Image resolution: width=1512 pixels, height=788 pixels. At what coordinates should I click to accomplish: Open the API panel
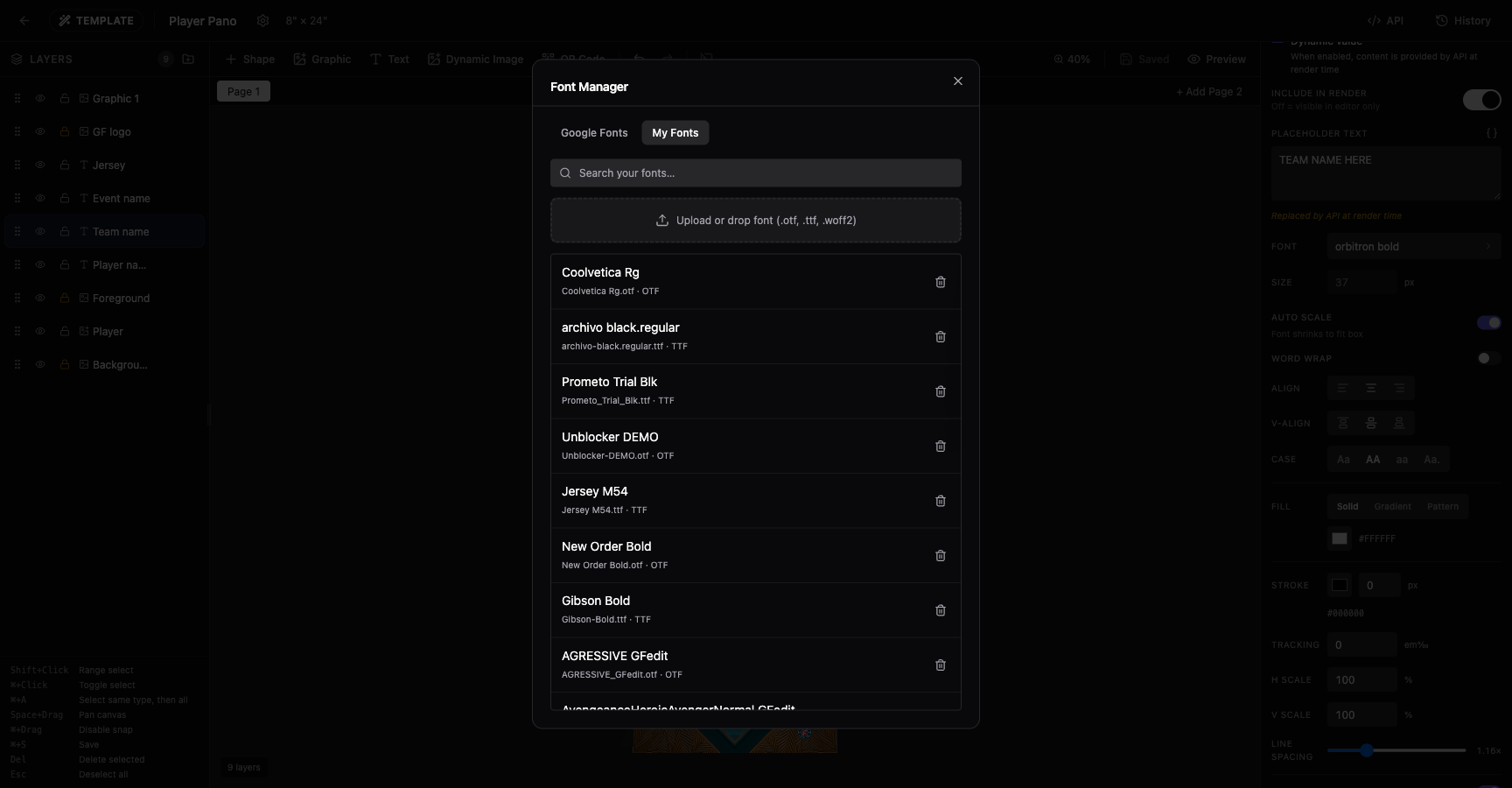tap(1385, 21)
